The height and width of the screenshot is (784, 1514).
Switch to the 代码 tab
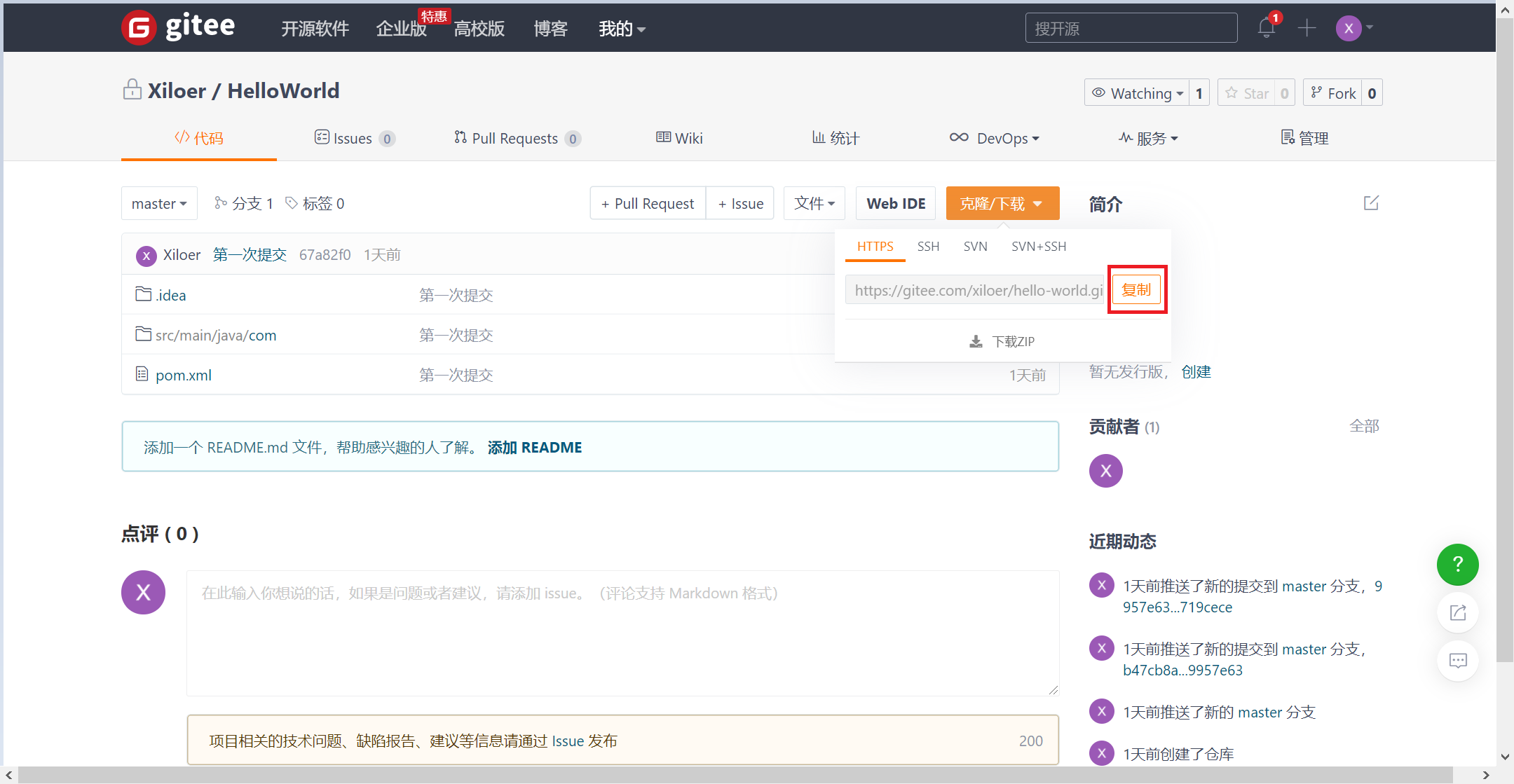199,138
